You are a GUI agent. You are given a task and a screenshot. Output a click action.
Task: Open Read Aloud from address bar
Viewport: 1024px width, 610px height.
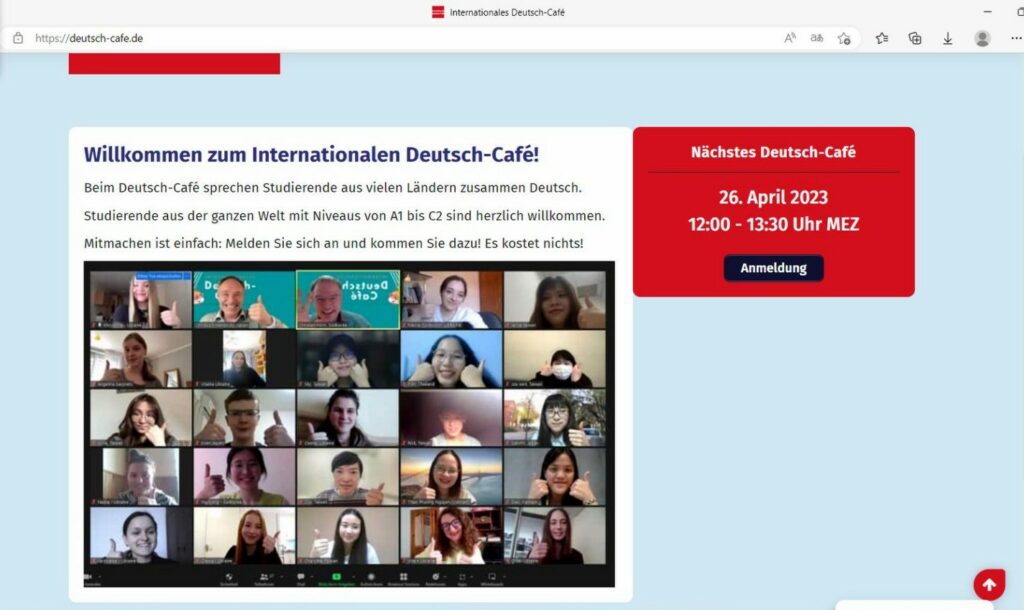pos(790,39)
